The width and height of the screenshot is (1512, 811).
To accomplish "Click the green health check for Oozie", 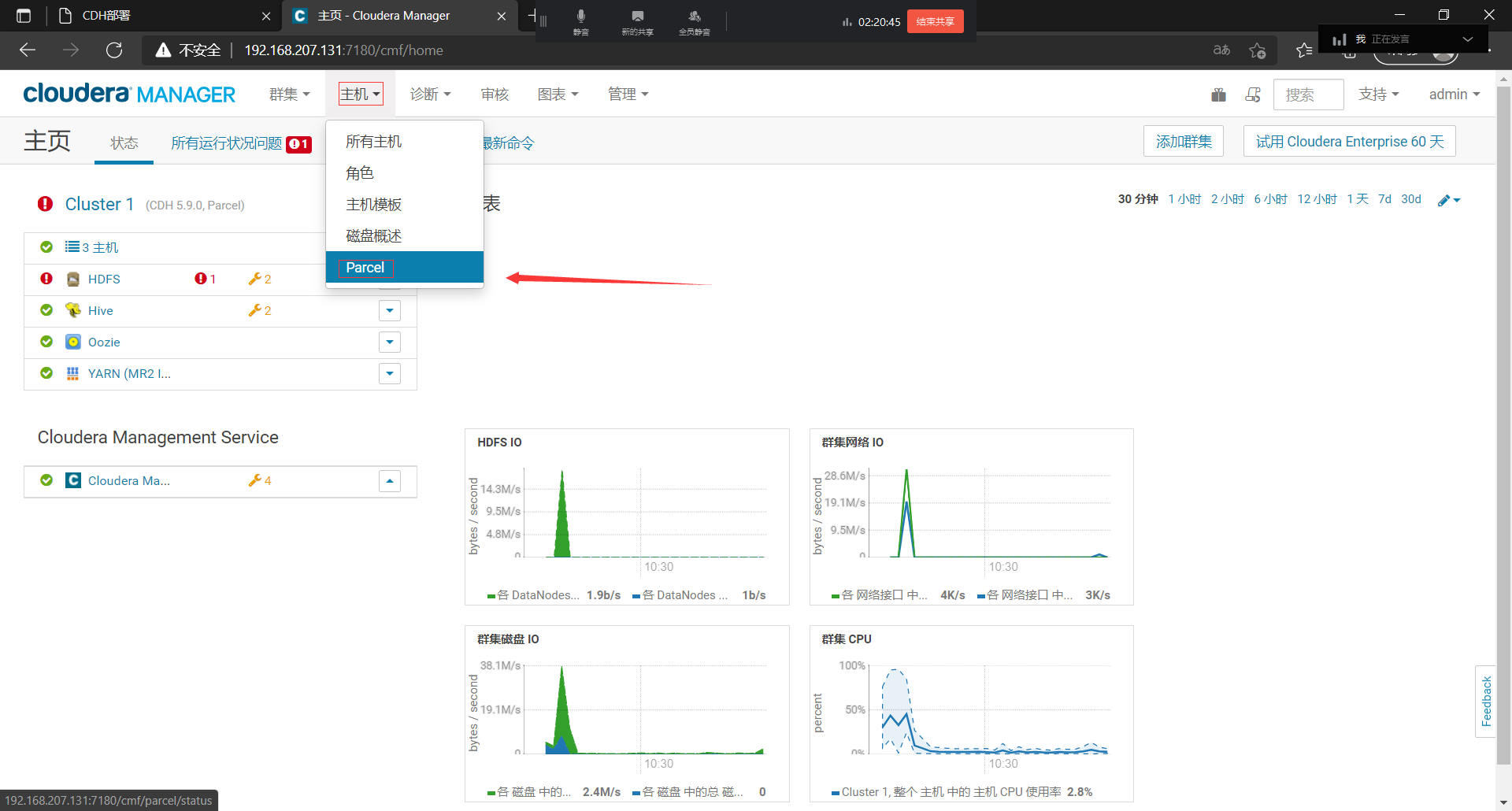I will pyautogui.click(x=46, y=342).
